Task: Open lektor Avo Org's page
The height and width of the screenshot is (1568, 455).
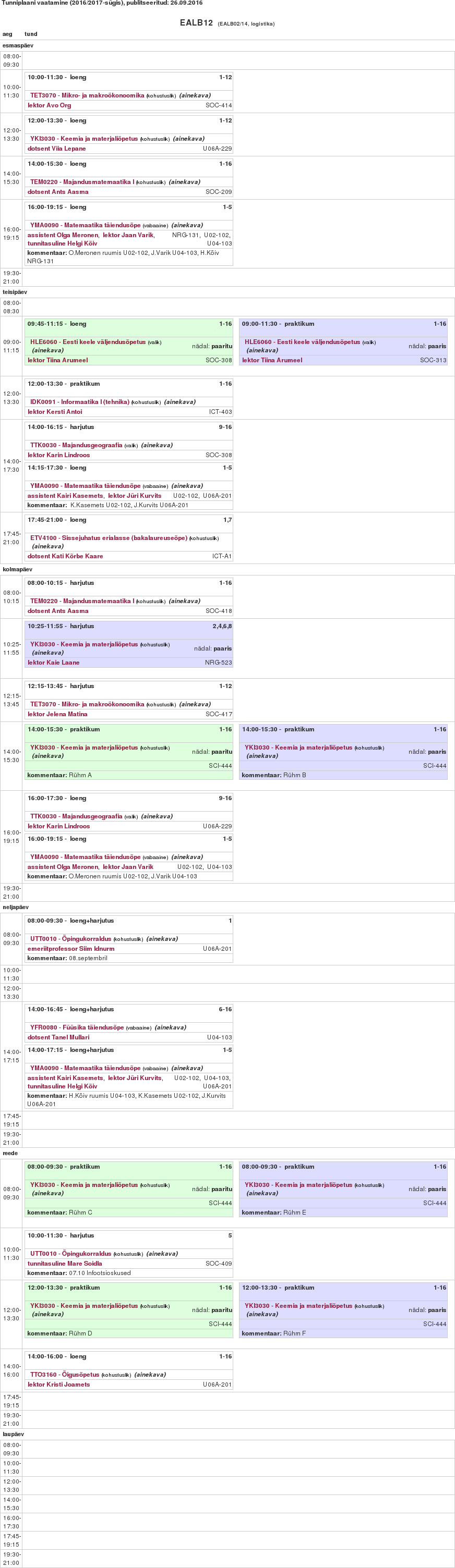Action: (50, 105)
